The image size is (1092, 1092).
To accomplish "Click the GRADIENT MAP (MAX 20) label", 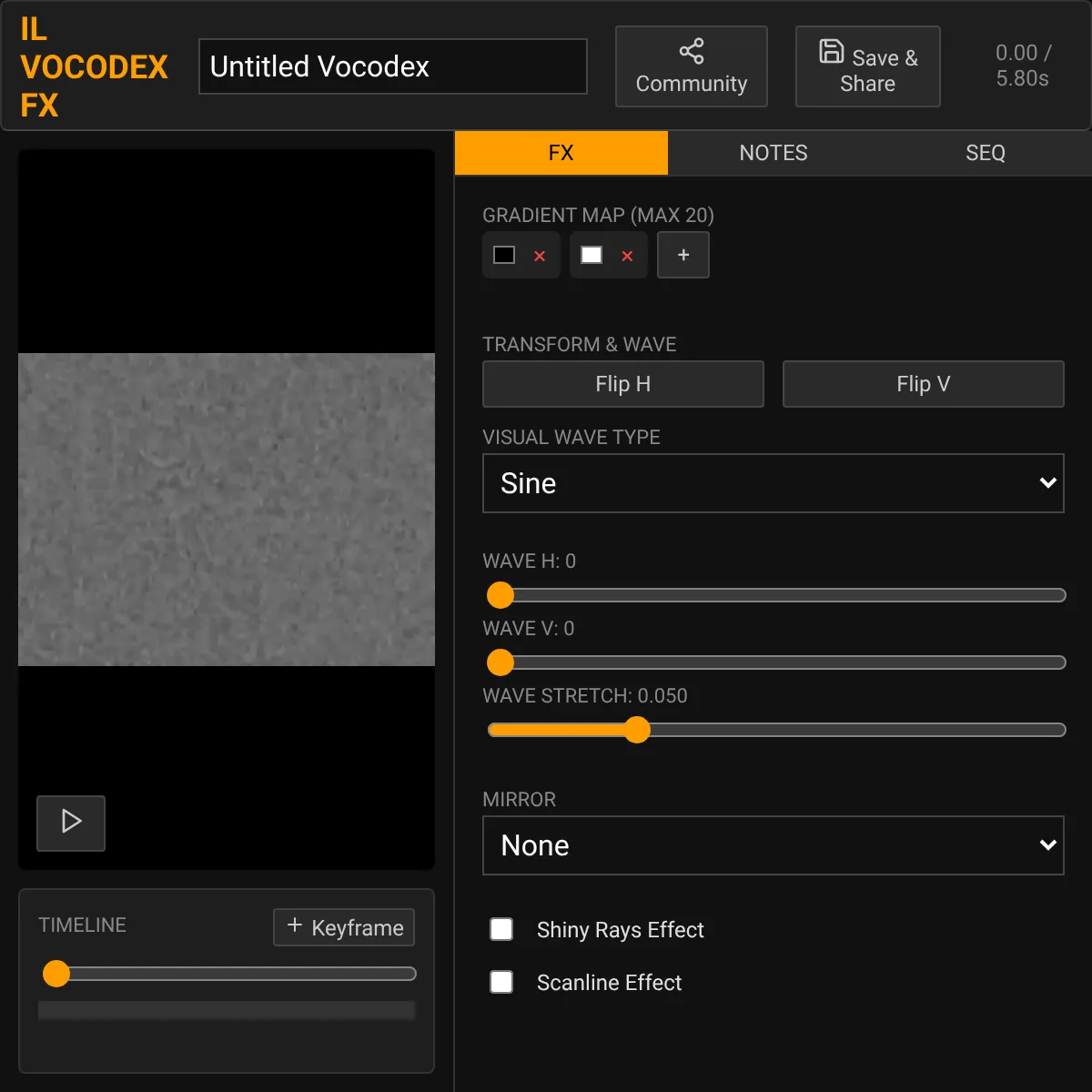I will 598,216.
